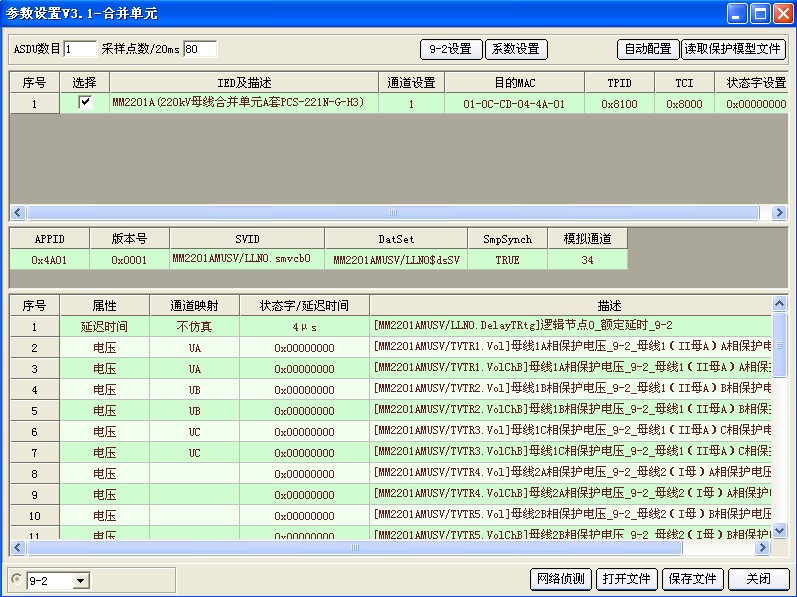797x597 pixels.
Task: Click the 9-2设置 button
Action: coord(450,49)
